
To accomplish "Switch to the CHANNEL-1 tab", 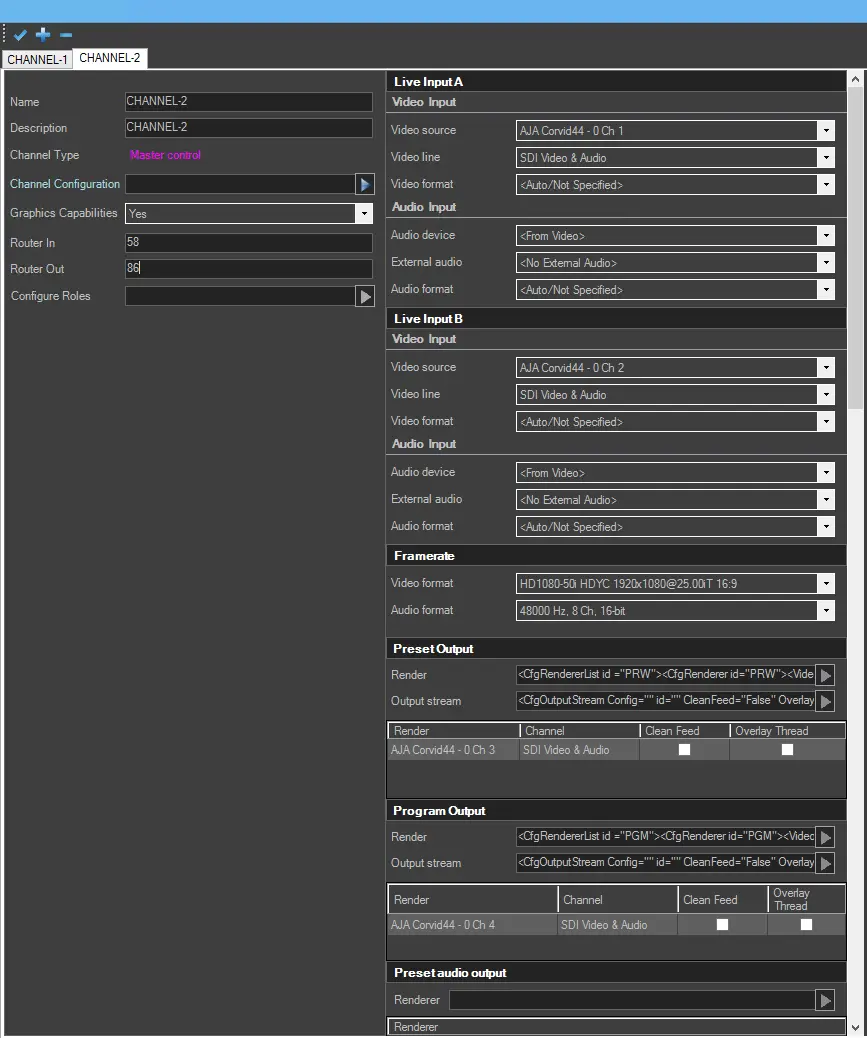I will point(38,60).
